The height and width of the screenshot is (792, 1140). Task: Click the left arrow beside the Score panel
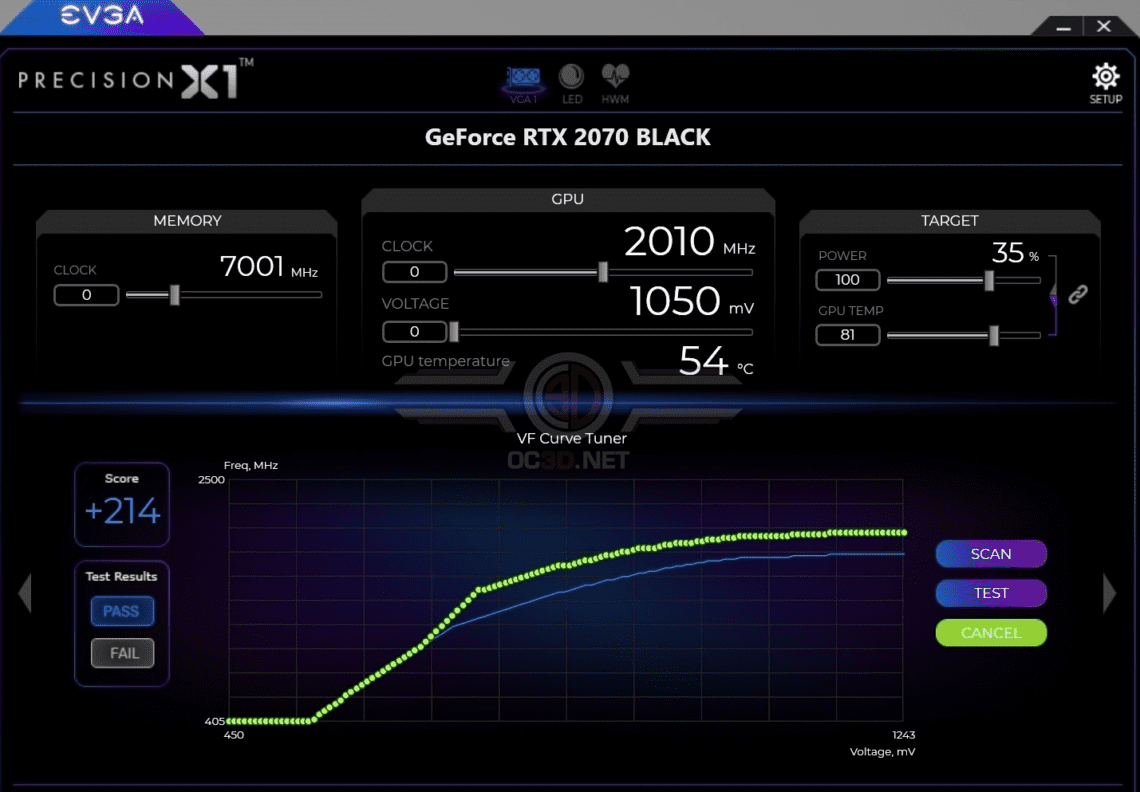(x=25, y=592)
